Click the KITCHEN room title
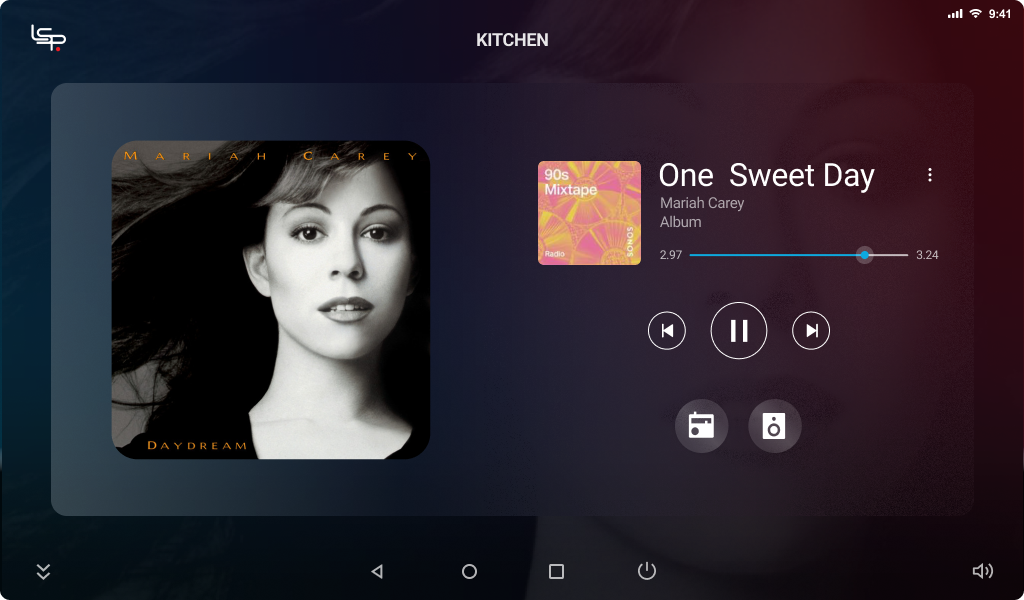1024x600 pixels. click(512, 40)
